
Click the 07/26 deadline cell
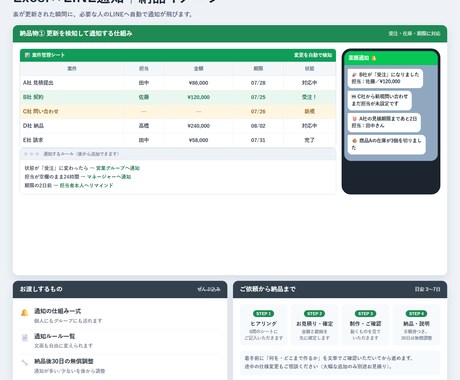pyautogui.click(x=258, y=112)
